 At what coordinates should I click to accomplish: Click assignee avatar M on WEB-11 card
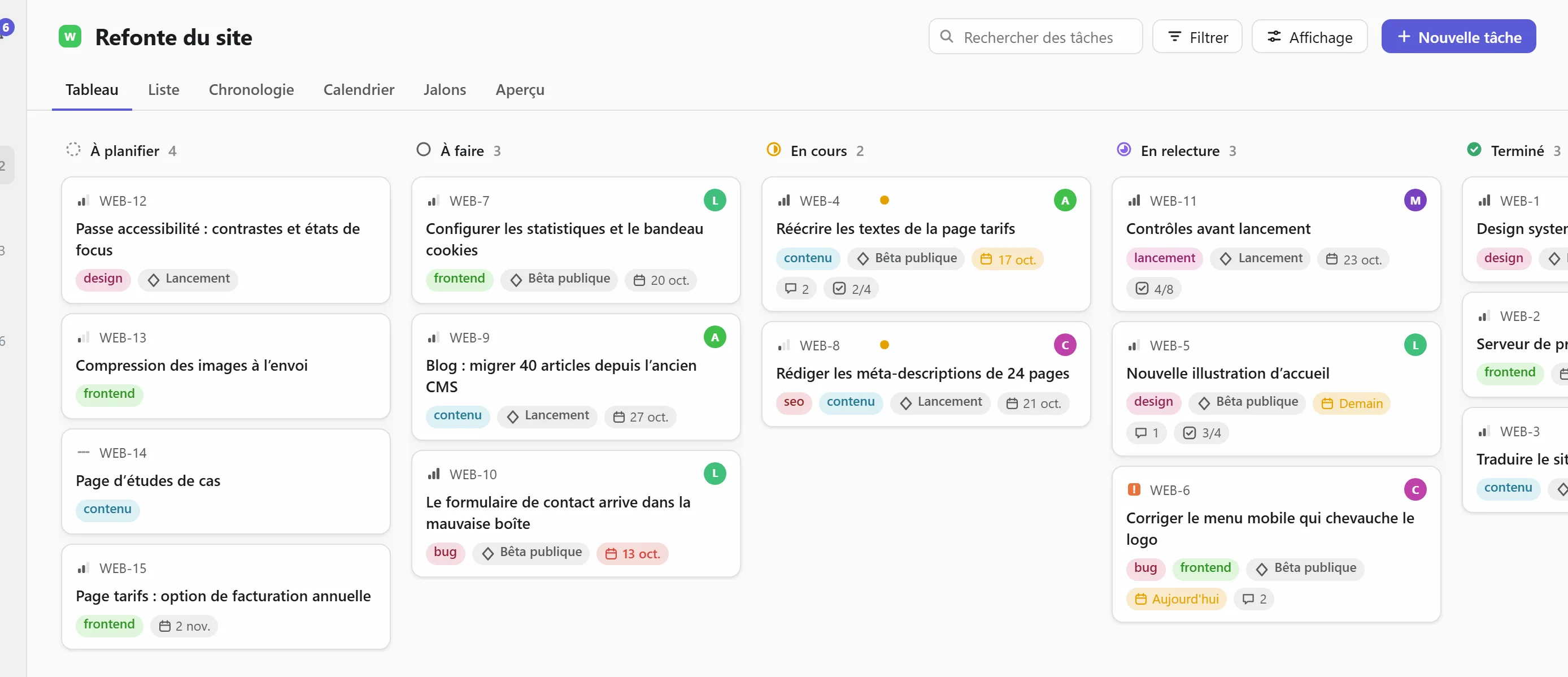pos(1414,200)
